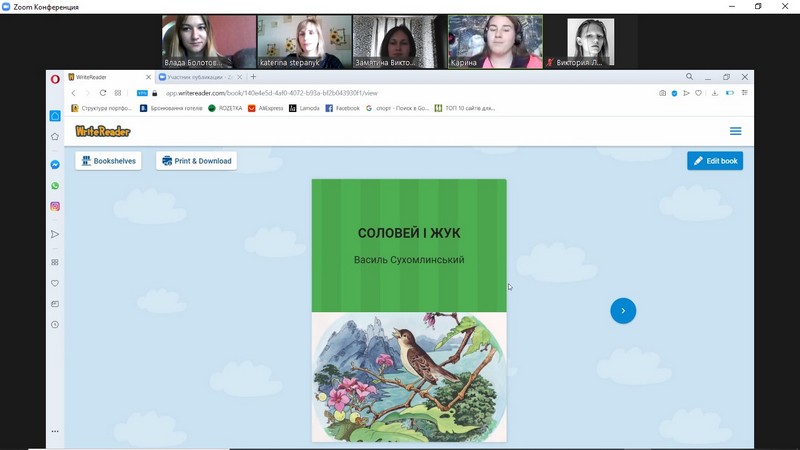Open Speed Dial grid in sidebar
This screenshot has width=800, height=450.
[x=55, y=262]
